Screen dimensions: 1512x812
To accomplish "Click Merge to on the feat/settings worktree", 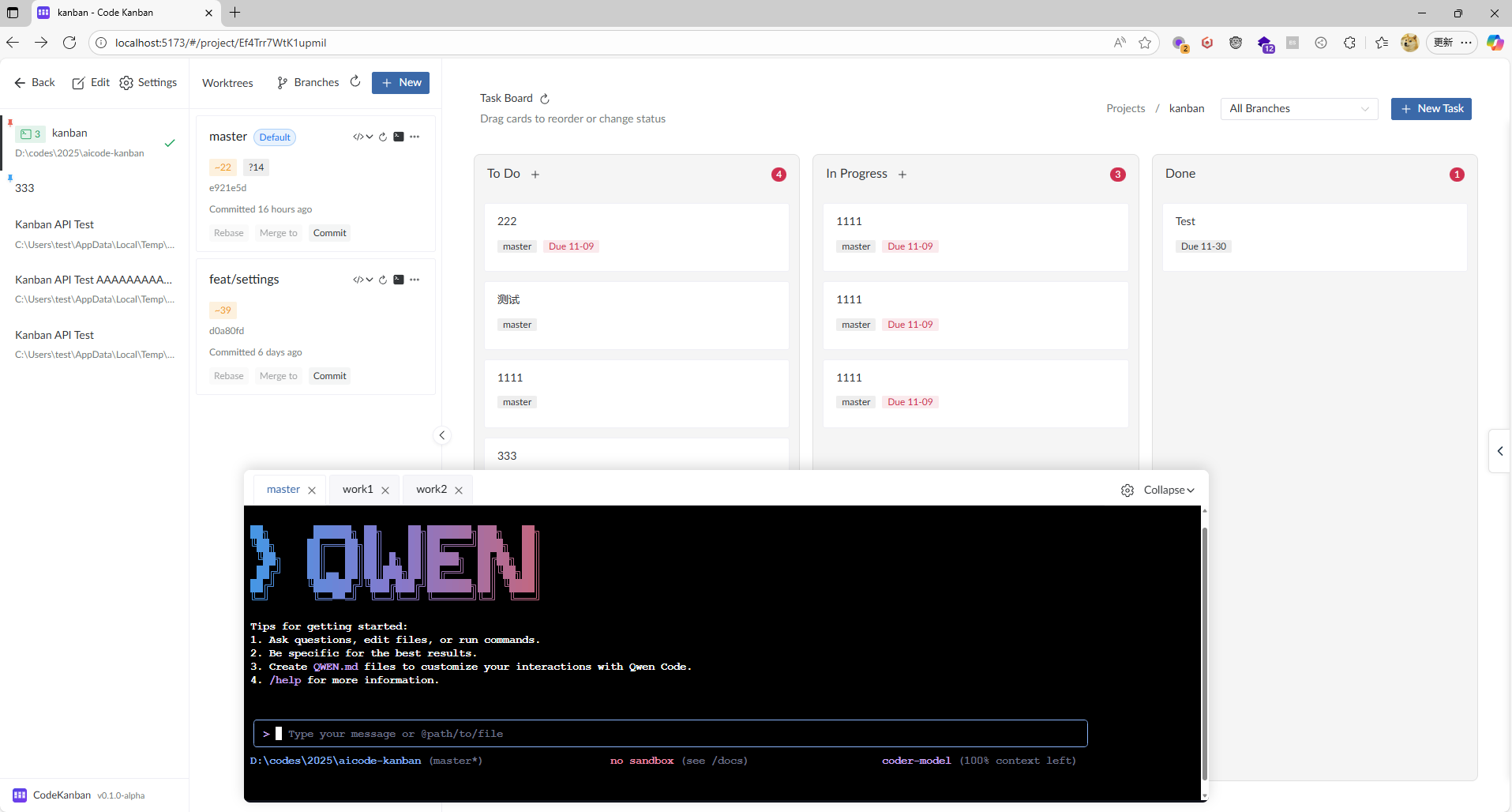I will pyautogui.click(x=279, y=376).
